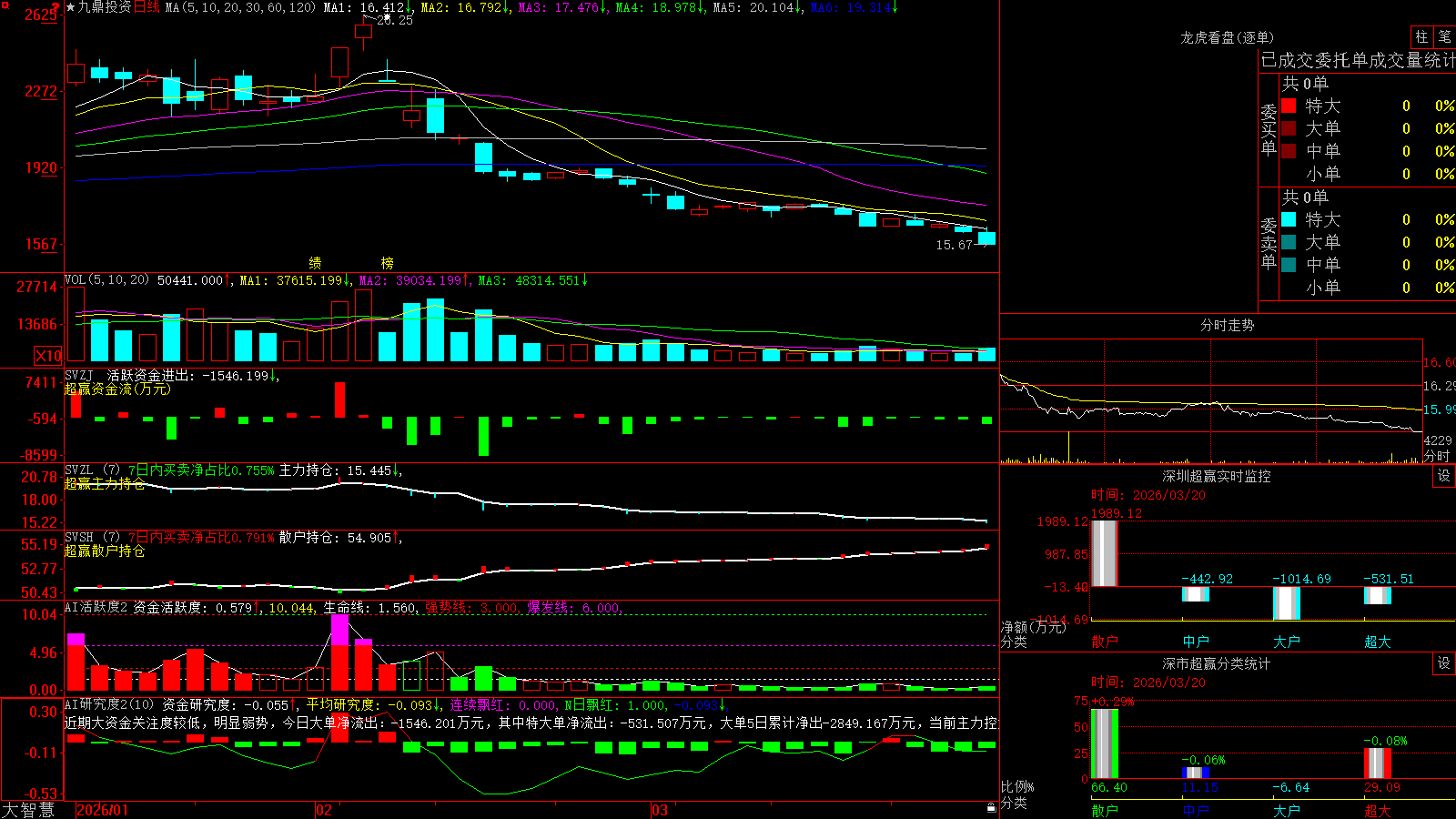Click the lock icon at the timeline's right end
Screen dimensions: 1456x819
992,808
